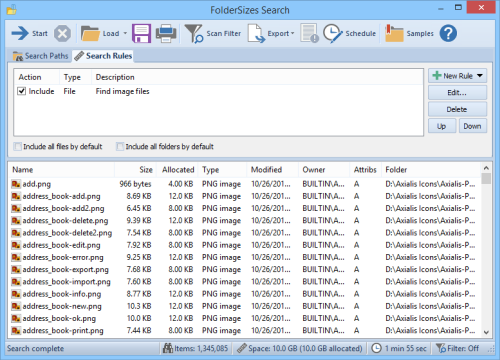The width and height of the screenshot is (500, 360).
Task: Select address_book-print.png in results
Action: [245, 331]
